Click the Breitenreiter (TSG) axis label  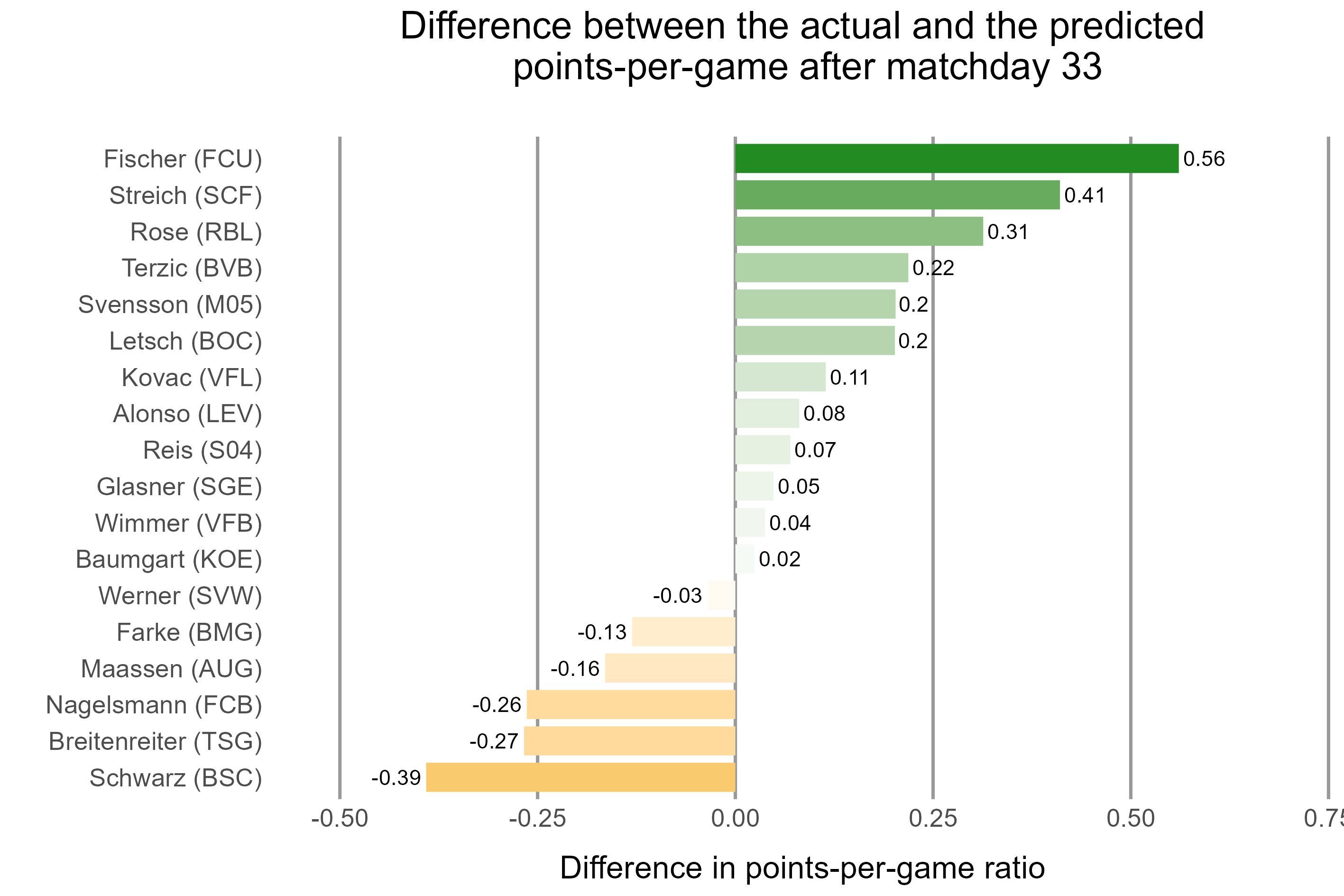pyautogui.click(x=156, y=741)
